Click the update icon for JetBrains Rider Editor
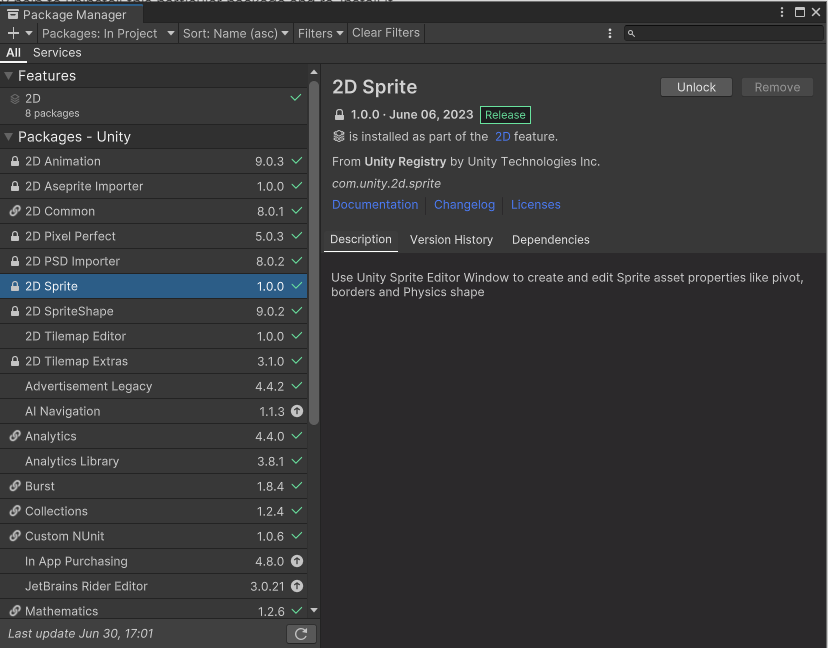 298,586
